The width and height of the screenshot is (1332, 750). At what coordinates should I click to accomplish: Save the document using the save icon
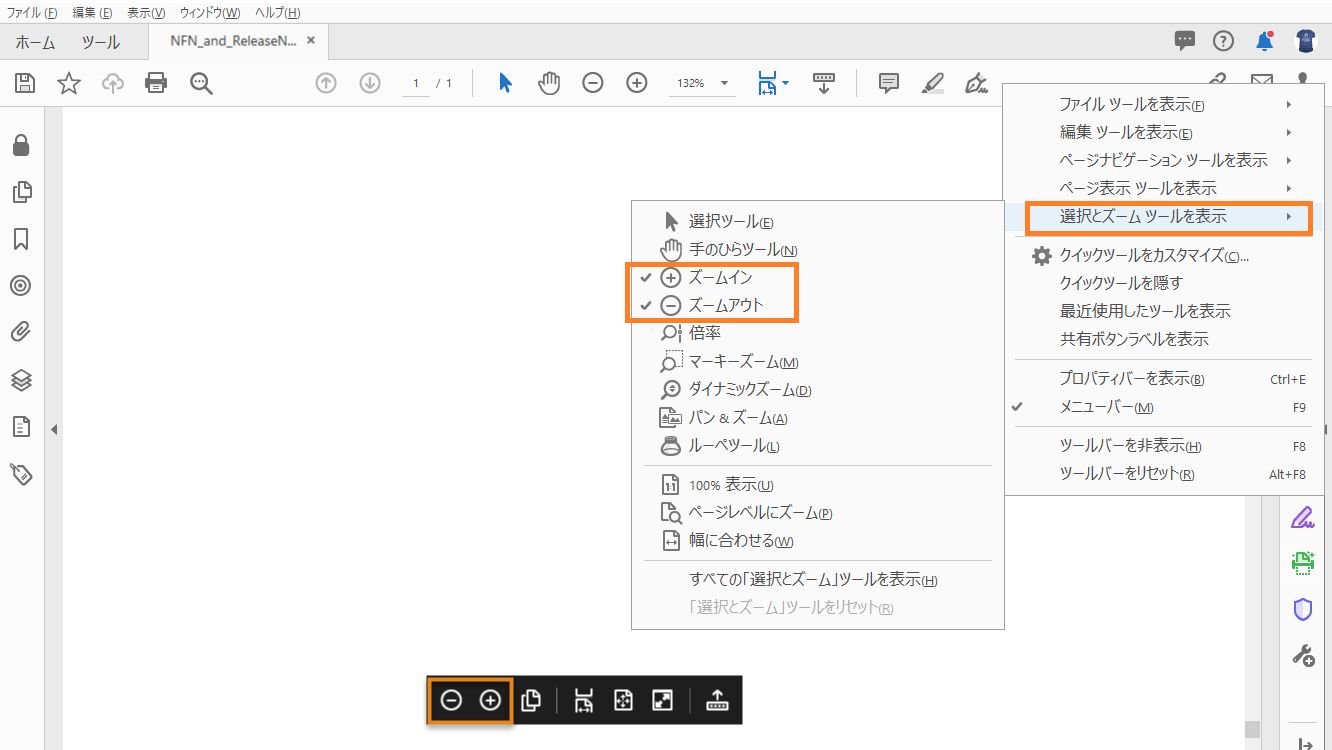click(x=24, y=83)
